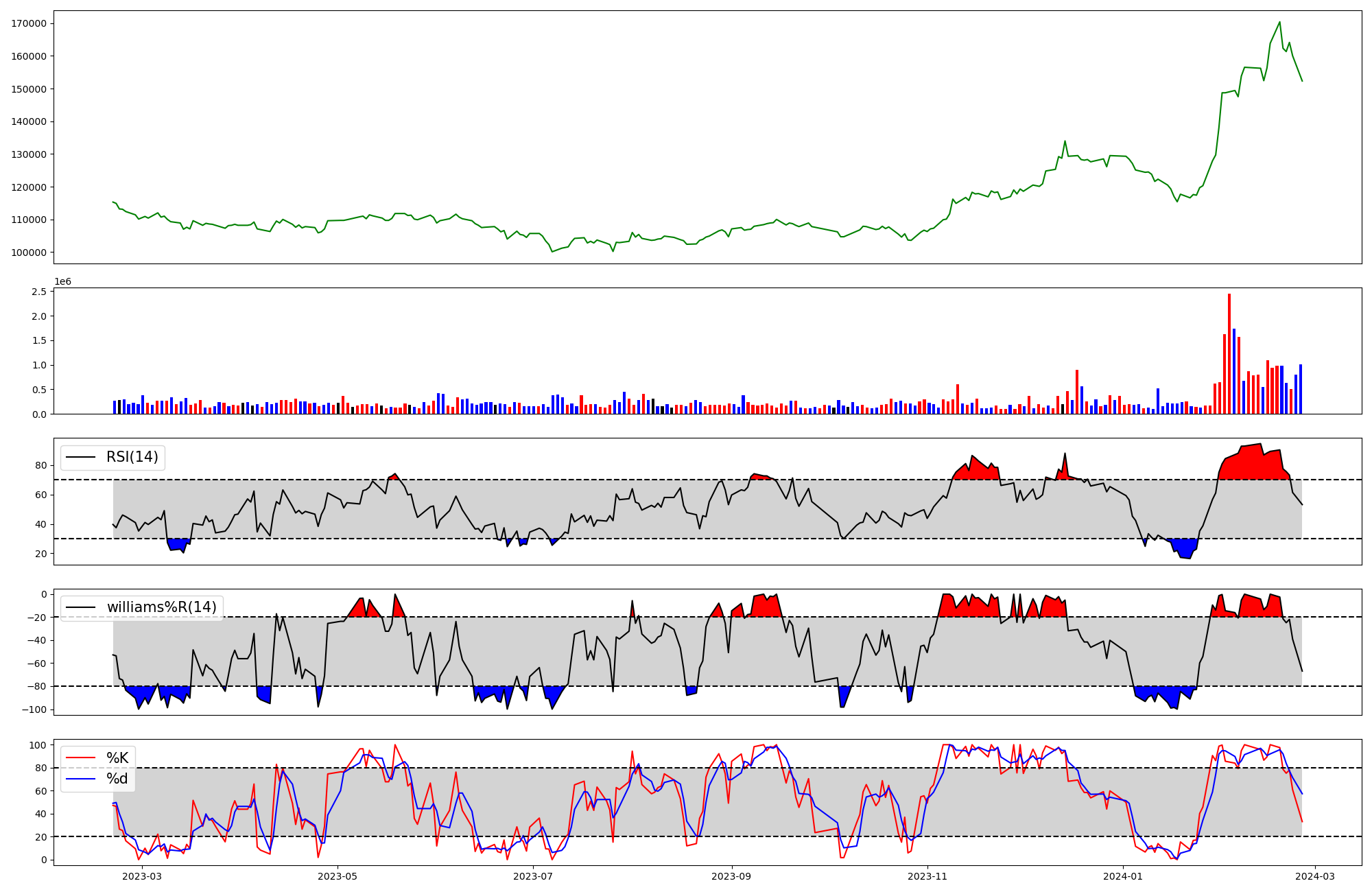
Task: Click the -100 Williams %R axis tick
Action: tap(34, 709)
